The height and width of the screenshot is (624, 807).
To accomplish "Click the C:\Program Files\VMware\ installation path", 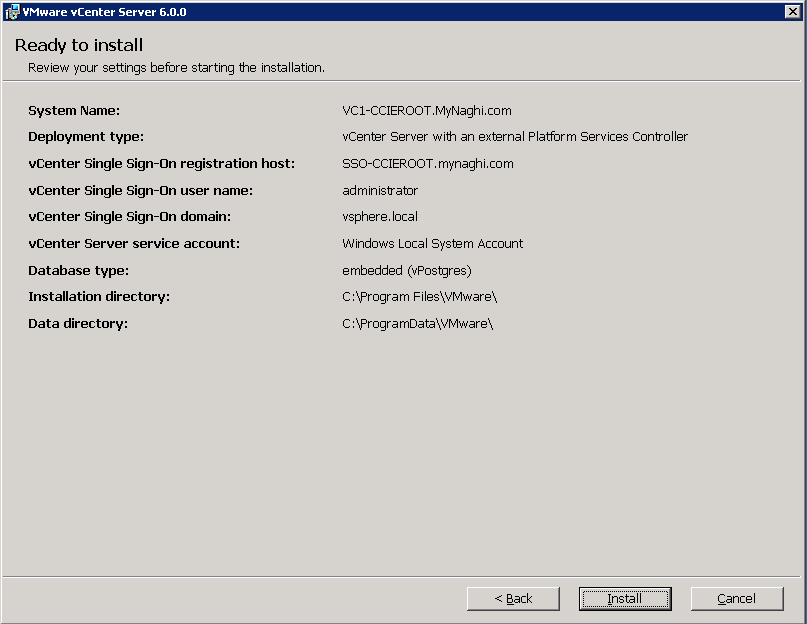I will [x=419, y=297].
